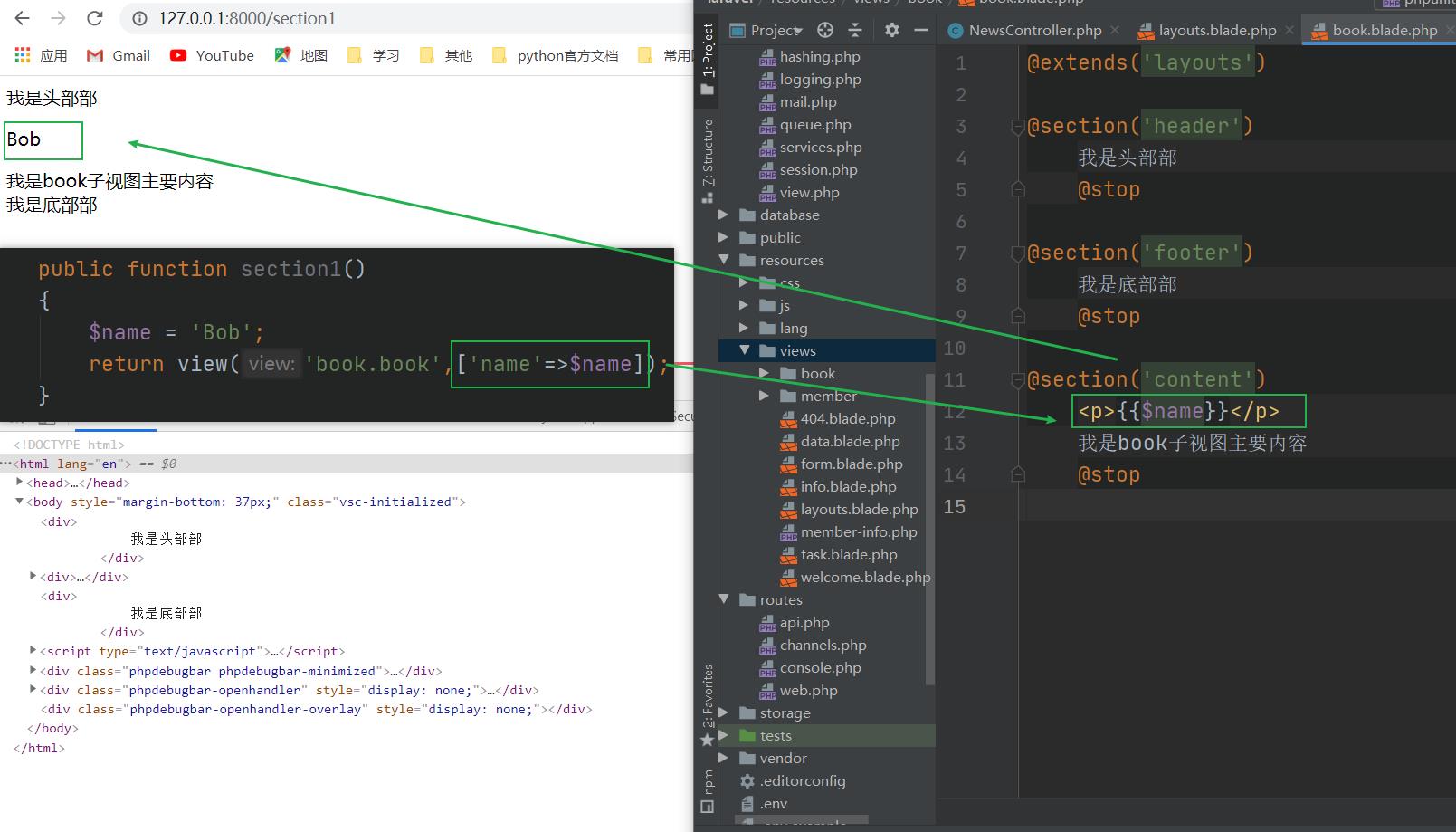Screen dimensions: 1456x832
Task: Collapse the views folder
Action: tap(744, 350)
